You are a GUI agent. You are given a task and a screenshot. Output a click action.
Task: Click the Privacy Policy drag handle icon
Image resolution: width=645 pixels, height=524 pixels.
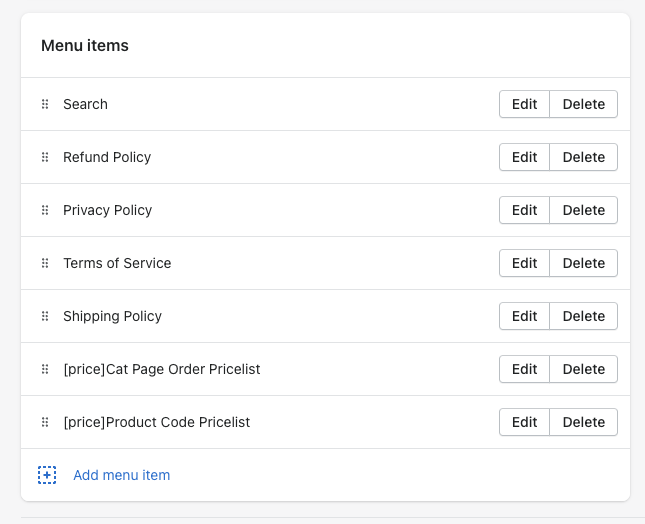[45, 210]
